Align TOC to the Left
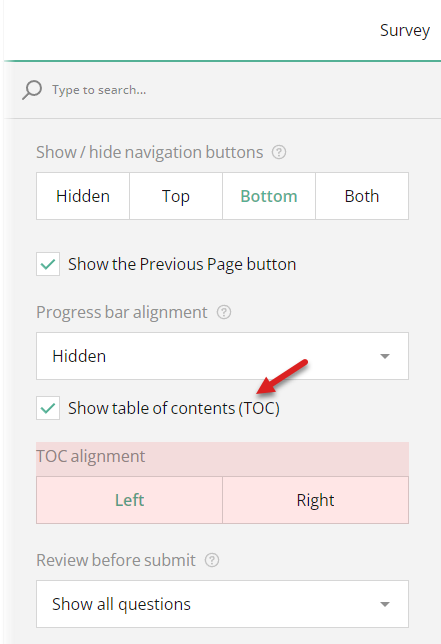This screenshot has width=441, height=644. [x=129, y=500]
